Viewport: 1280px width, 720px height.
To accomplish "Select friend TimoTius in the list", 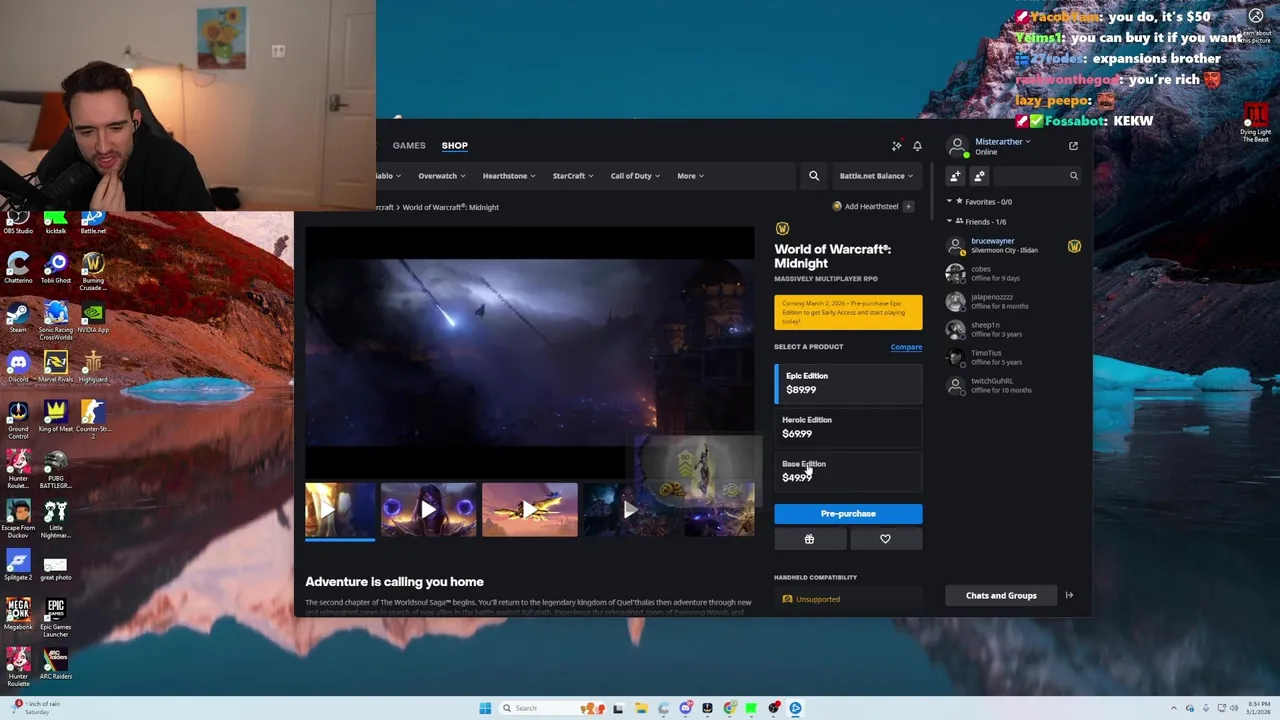I will point(1013,357).
